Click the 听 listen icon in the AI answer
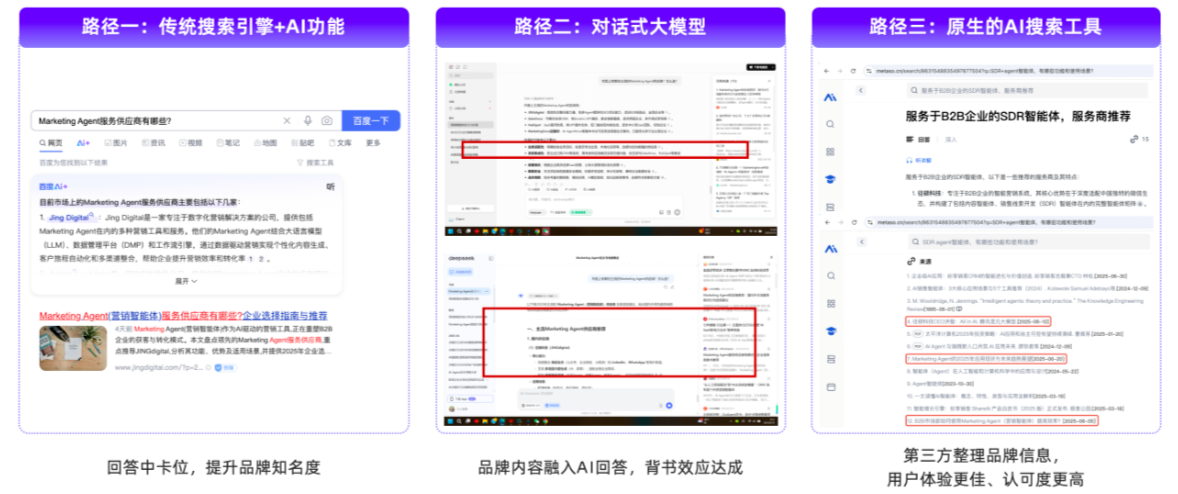 click(x=330, y=187)
